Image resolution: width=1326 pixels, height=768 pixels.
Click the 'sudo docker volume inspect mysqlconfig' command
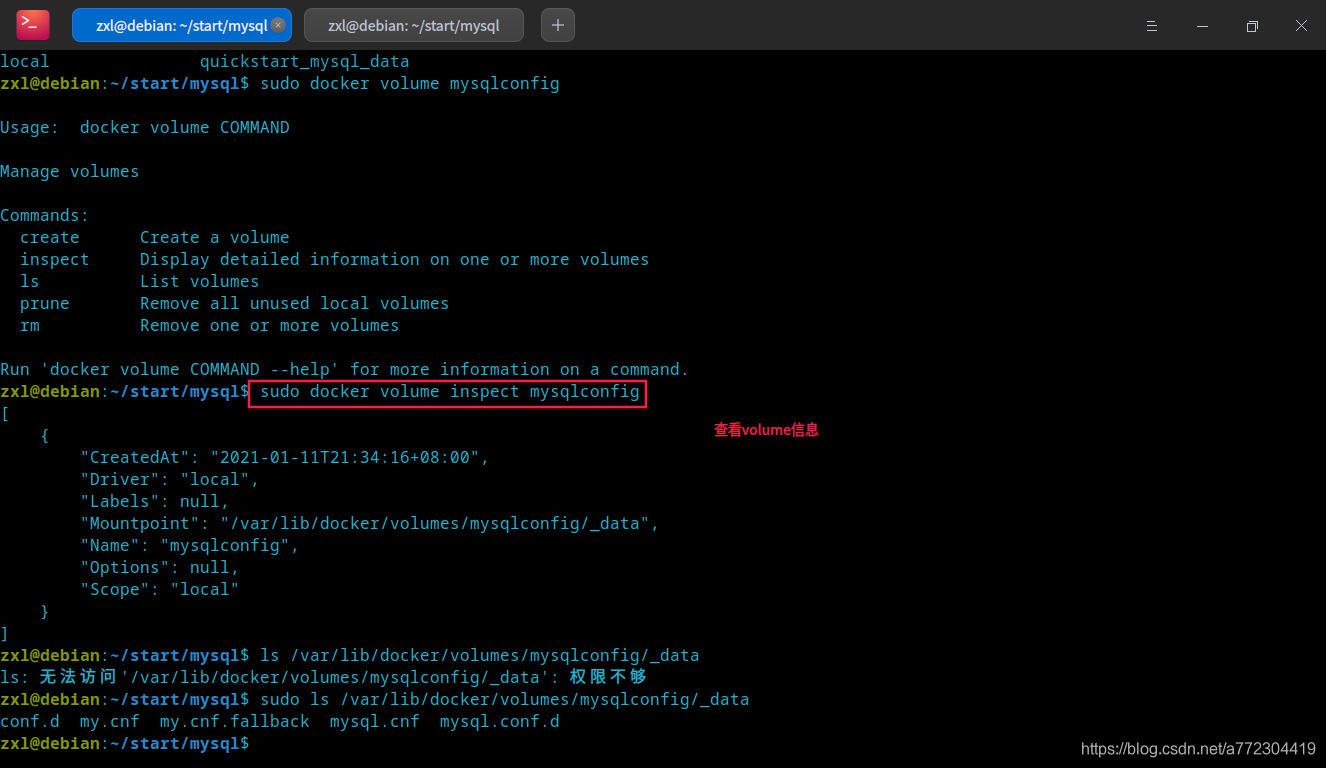[449, 392]
